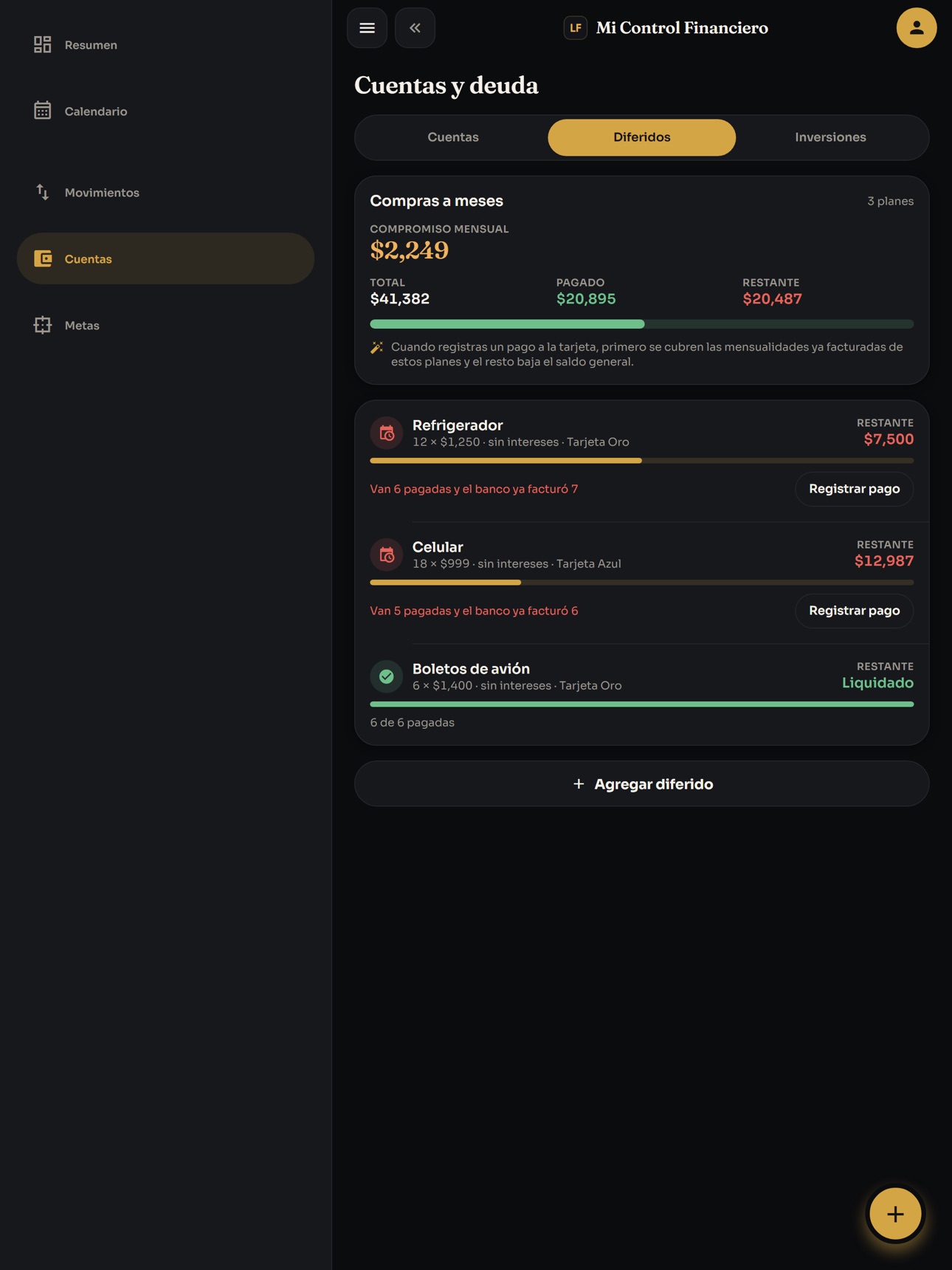Open Calendario from the sidebar
This screenshot has height=1270, width=952.
point(165,111)
